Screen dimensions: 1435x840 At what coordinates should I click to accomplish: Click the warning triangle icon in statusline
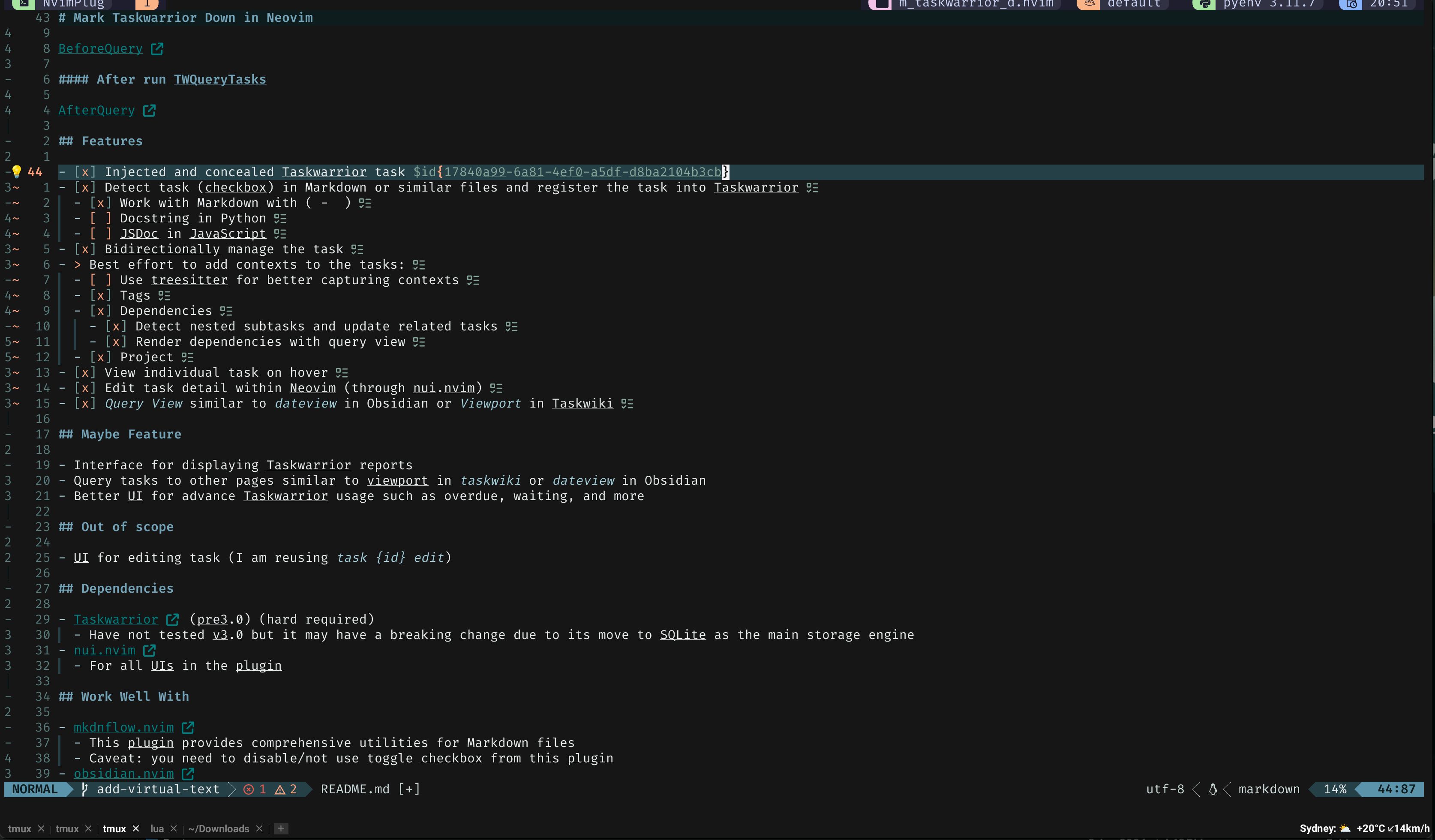coord(279,789)
